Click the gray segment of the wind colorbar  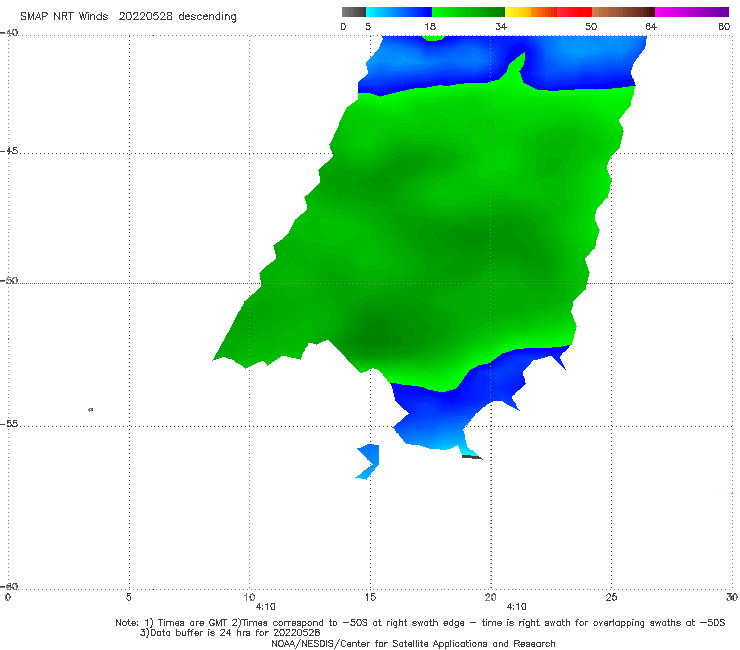(x=354, y=12)
